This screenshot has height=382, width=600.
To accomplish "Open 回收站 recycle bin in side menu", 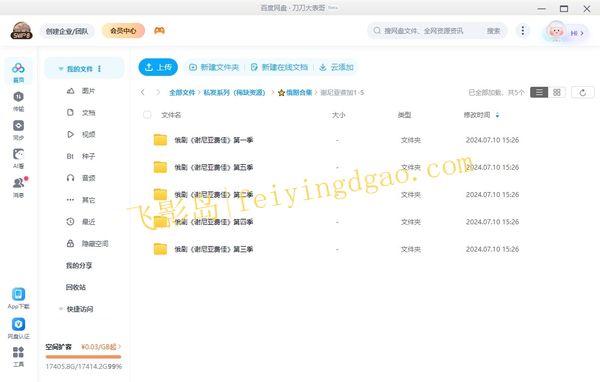I will (x=76, y=287).
